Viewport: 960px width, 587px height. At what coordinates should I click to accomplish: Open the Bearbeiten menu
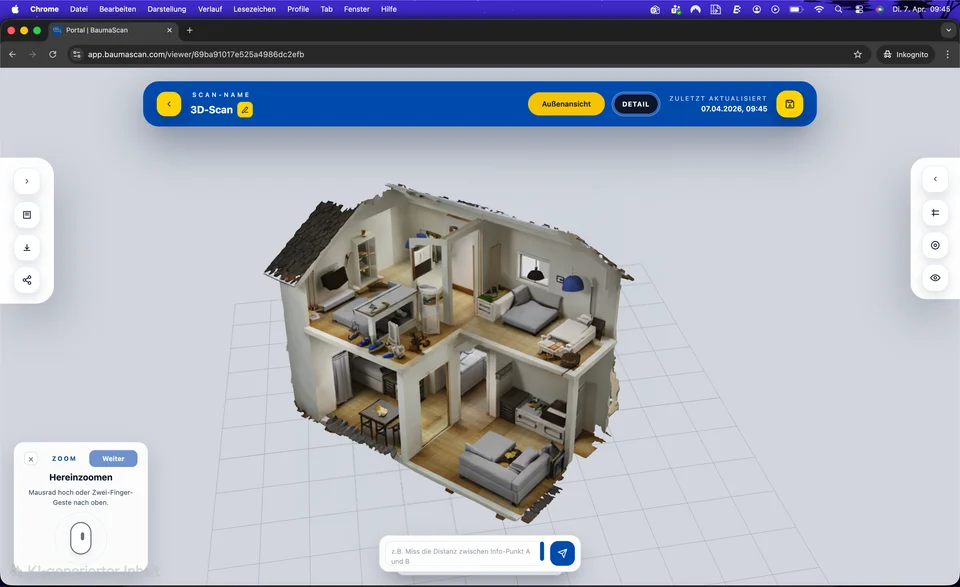pyautogui.click(x=118, y=9)
